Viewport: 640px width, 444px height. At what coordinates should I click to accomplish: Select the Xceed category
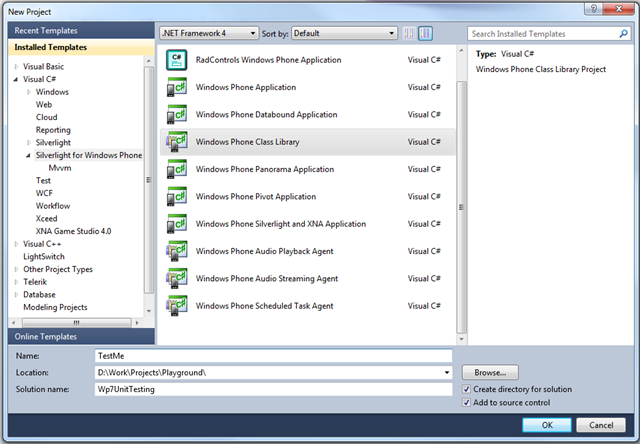coord(46,218)
